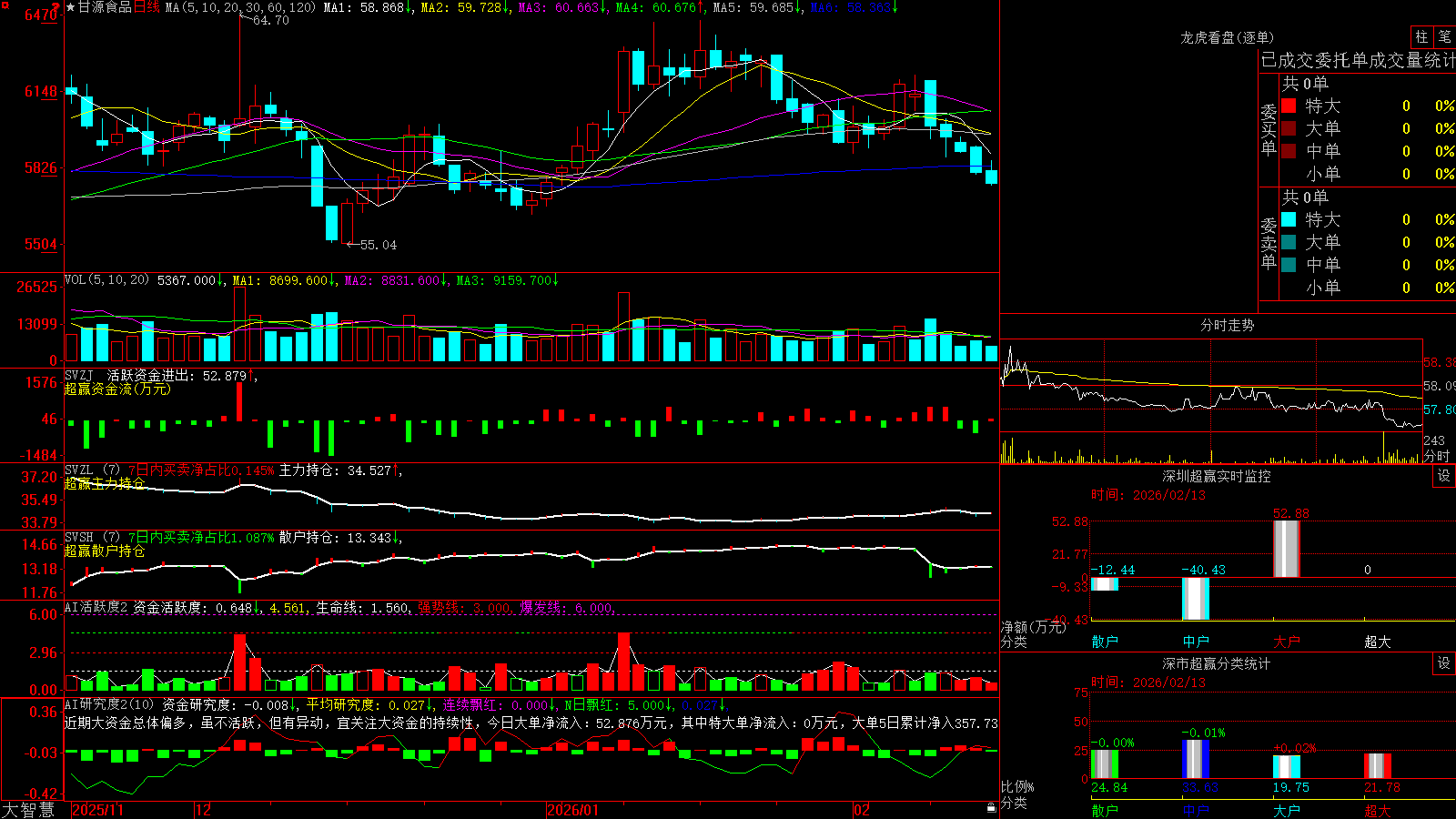Open VOL(5,10,20) indicator parameters
Viewport: 1456px width, 819px height.
[106, 280]
